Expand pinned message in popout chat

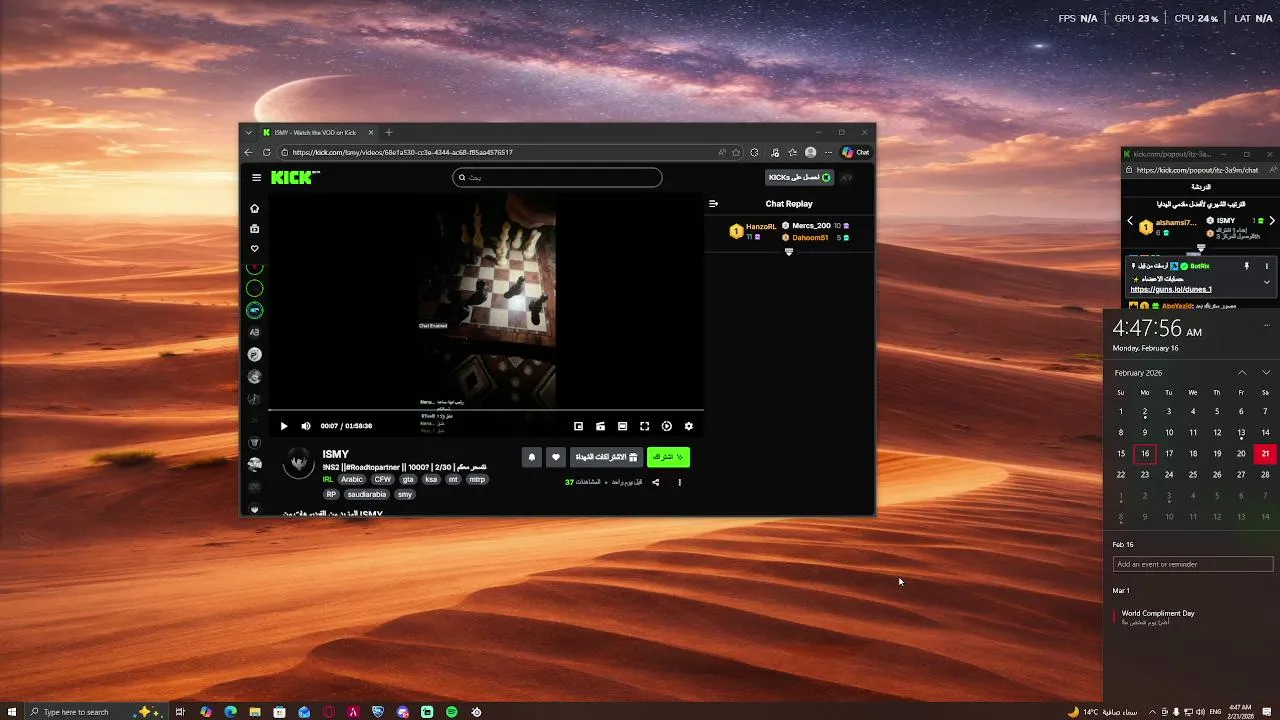point(1266,282)
